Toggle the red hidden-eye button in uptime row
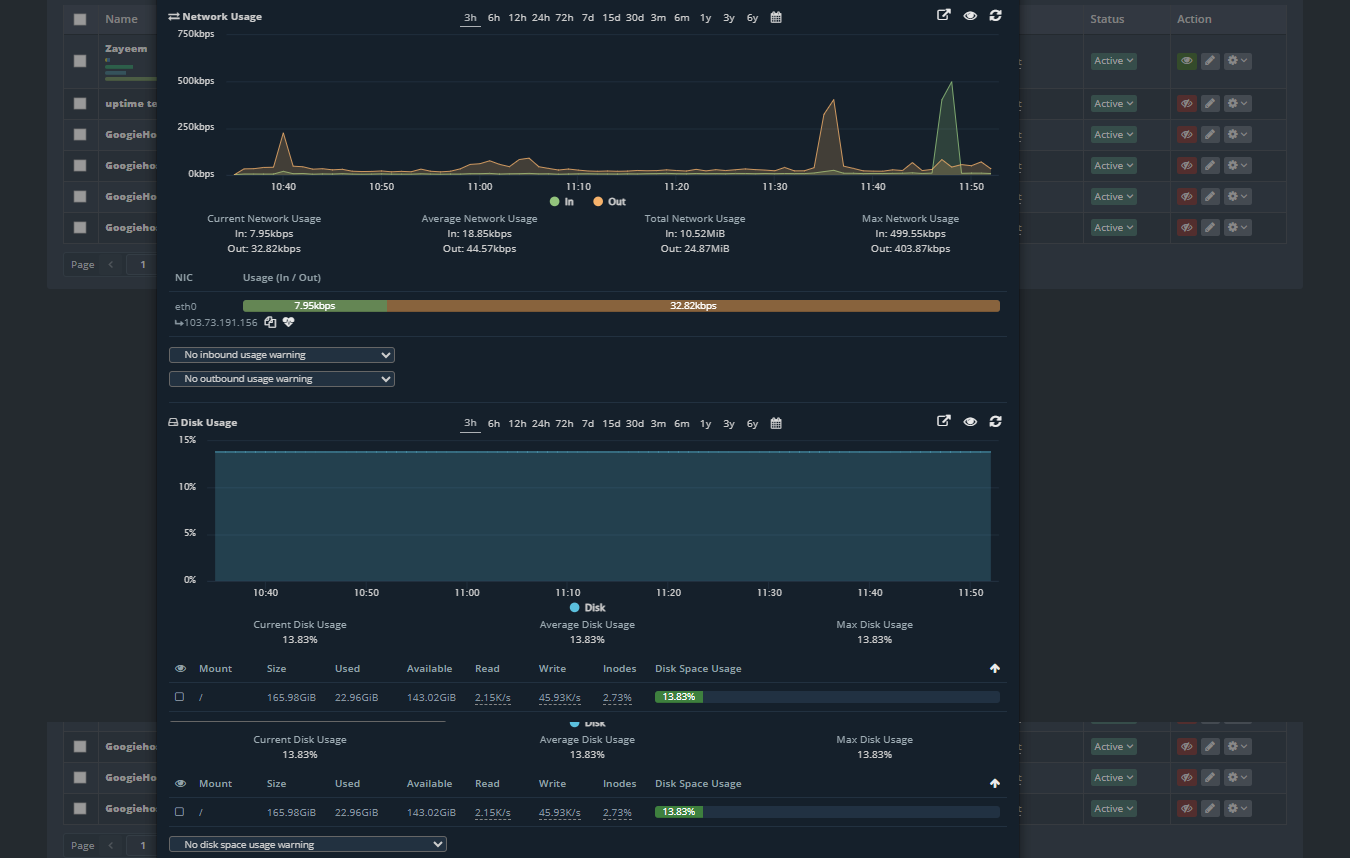This screenshot has width=1350, height=858. point(1187,103)
